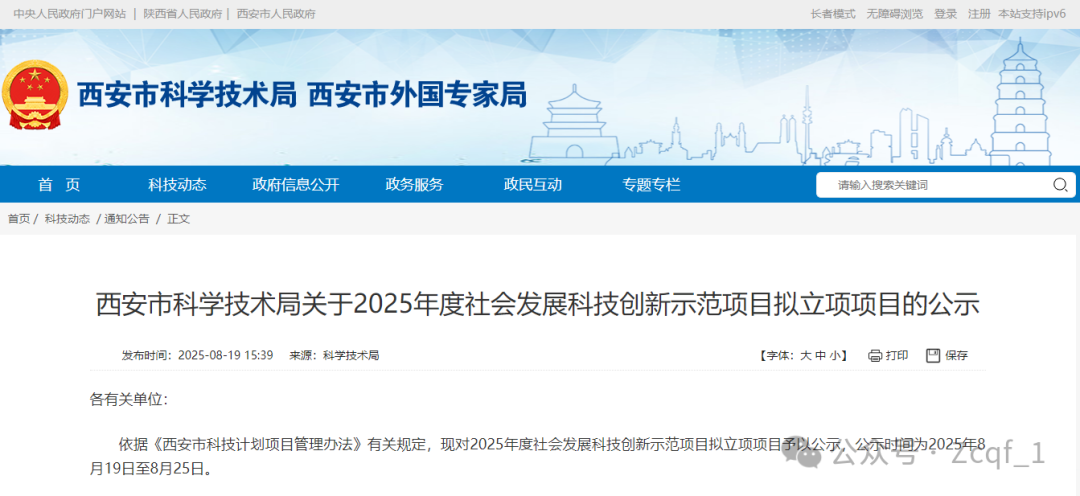
Task: Click 《西安市科技计划项目管理办法》 in body text
Action: pyautogui.click(x=258, y=444)
